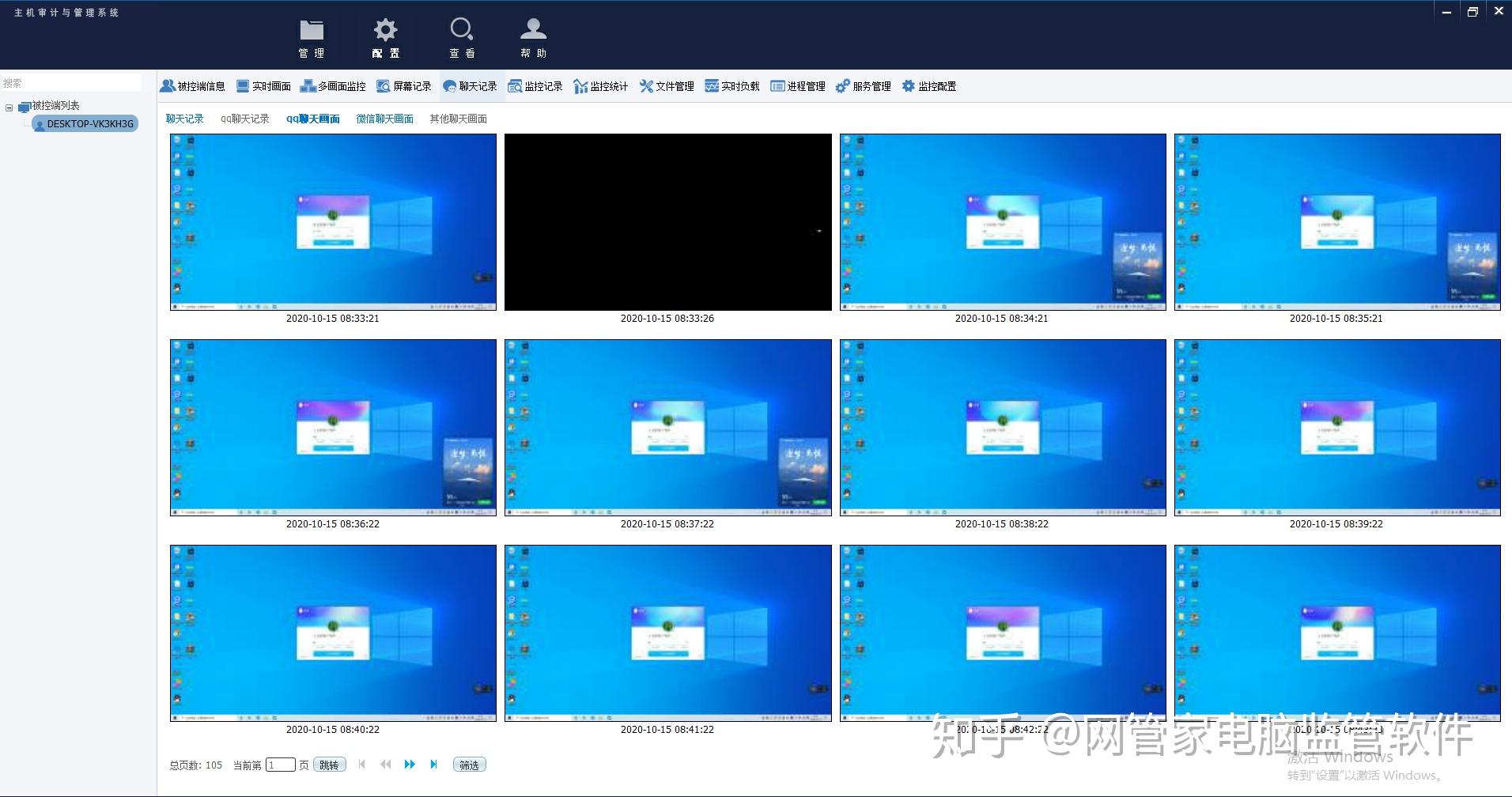1512x797 pixels.
Task: Open the black screenshot from 08:33:26
Action: click(668, 222)
